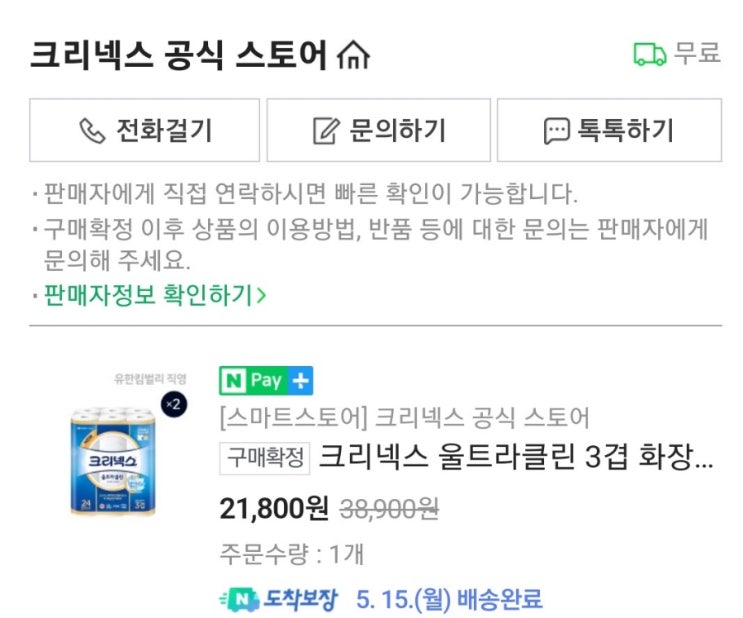Viewport: 743px width, 618px height.
Task: Click the 도착보장 N badge icon
Action: [x=238, y=600]
